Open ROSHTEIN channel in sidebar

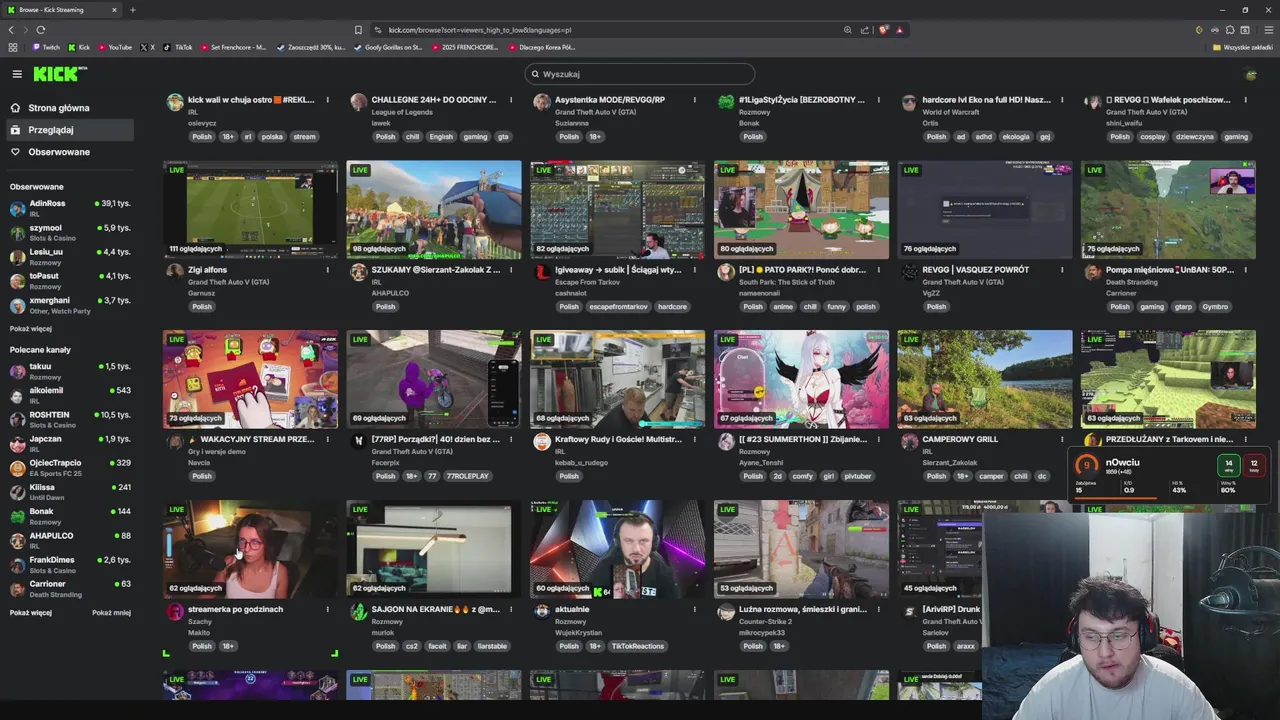70,419
